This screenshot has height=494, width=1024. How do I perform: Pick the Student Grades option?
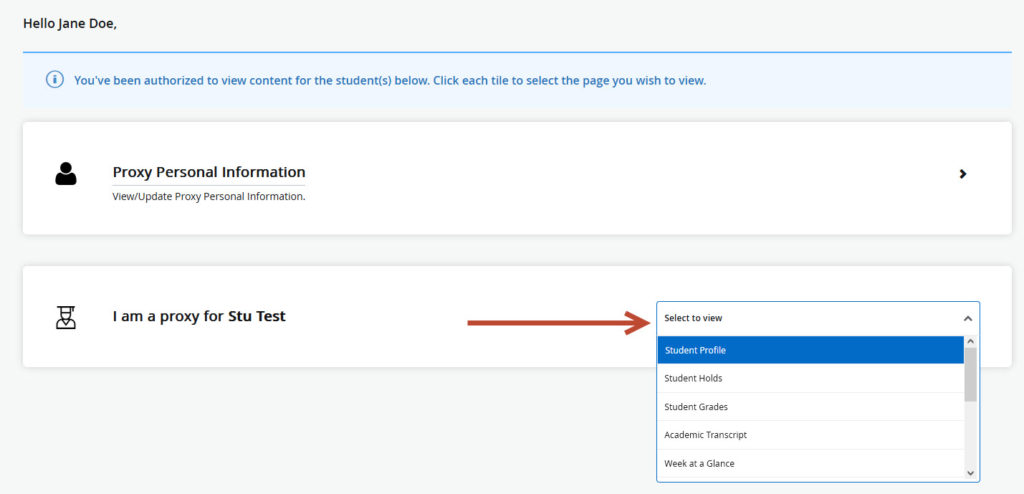pos(810,406)
